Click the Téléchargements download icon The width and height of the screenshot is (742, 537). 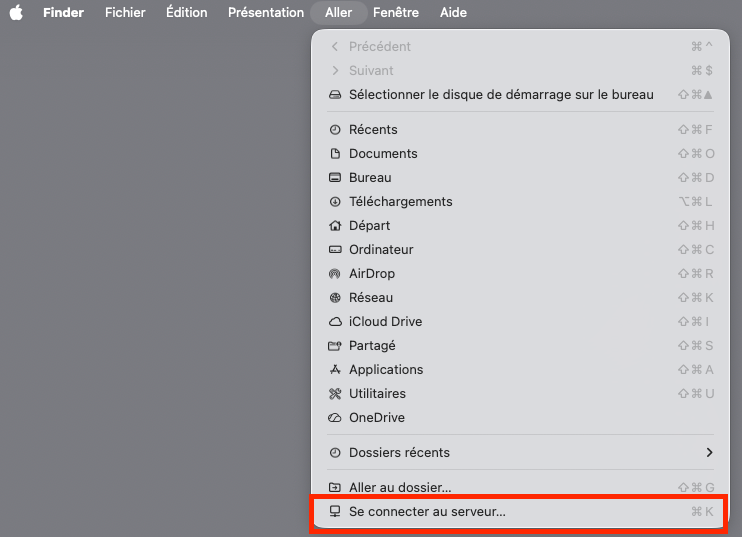(x=335, y=202)
